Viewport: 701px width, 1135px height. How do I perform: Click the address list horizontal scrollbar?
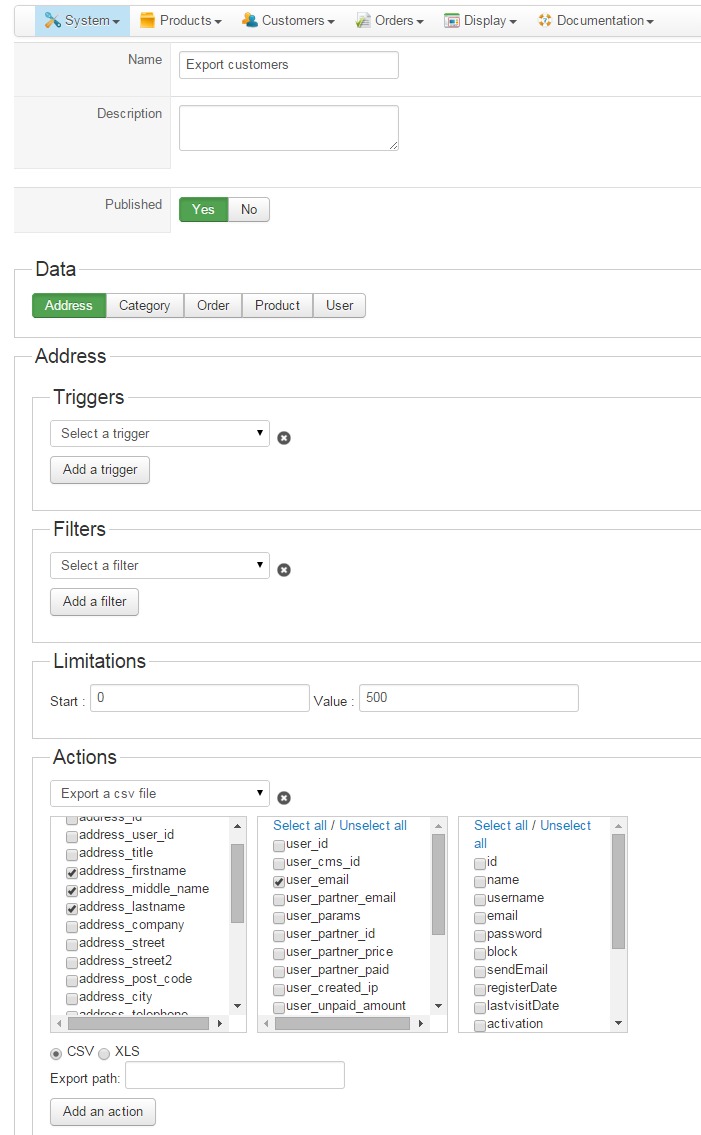pyautogui.click(x=138, y=1024)
